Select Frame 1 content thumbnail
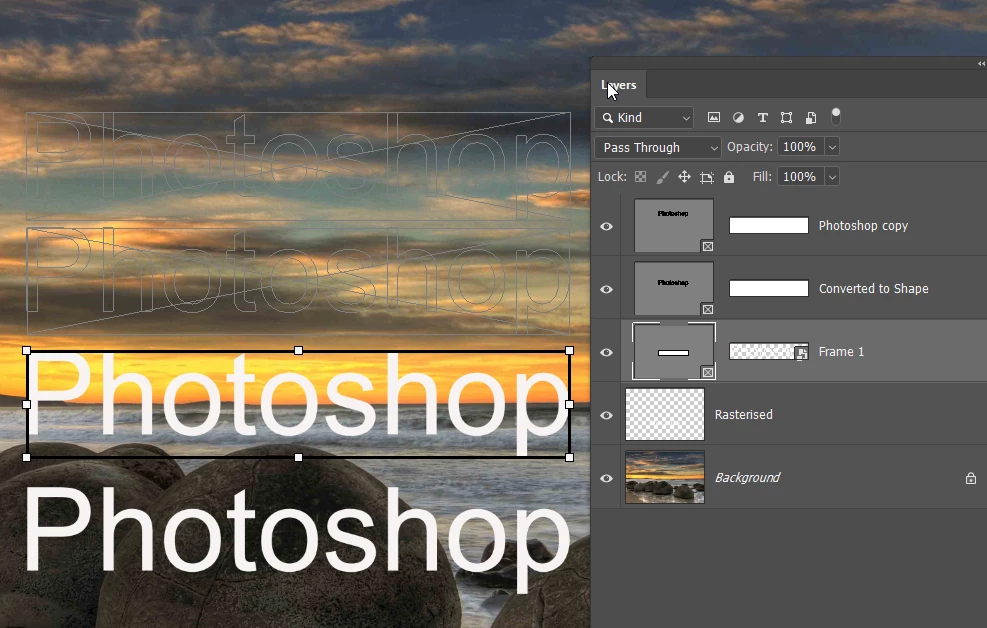Screen dimensions: 987x628 click(769, 351)
